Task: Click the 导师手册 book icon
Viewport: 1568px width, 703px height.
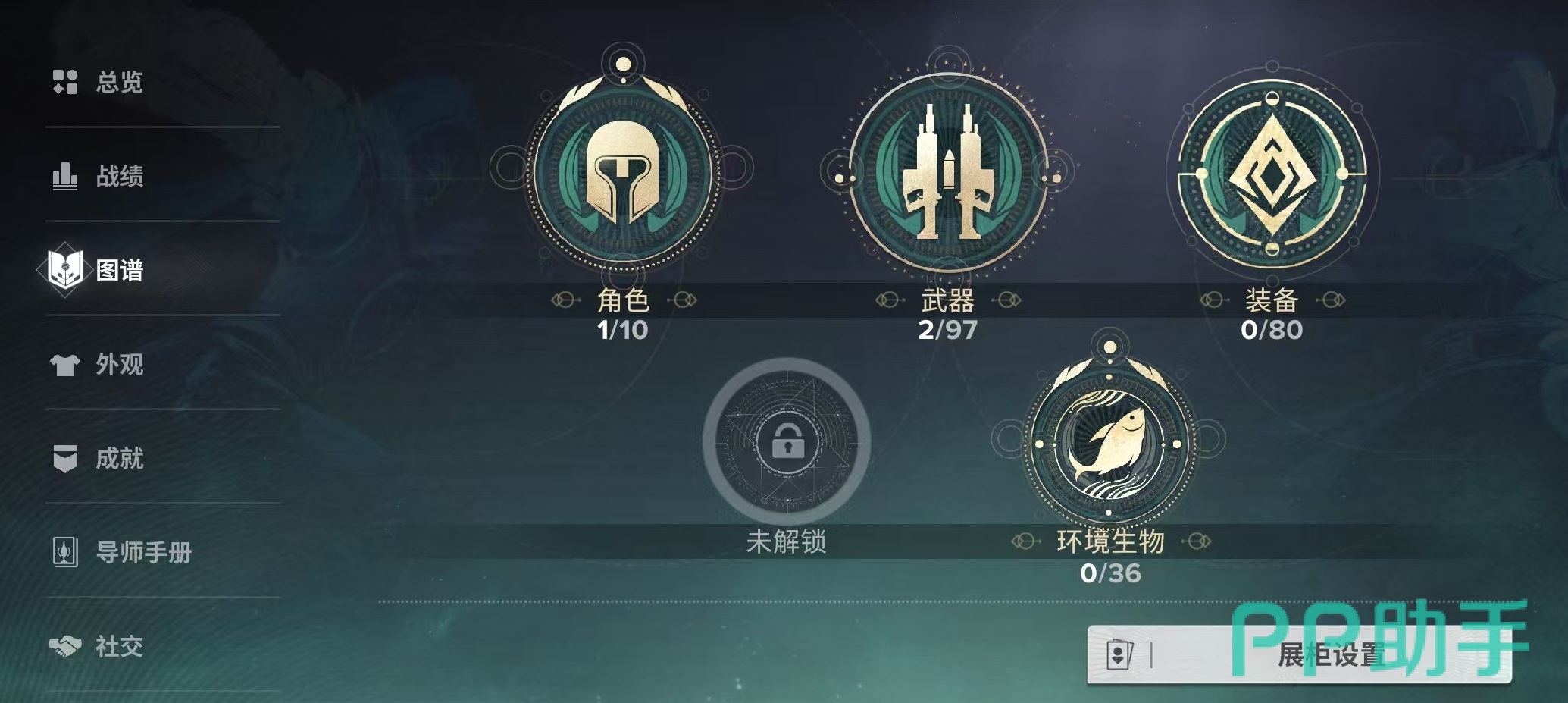Action: [x=65, y=552]
